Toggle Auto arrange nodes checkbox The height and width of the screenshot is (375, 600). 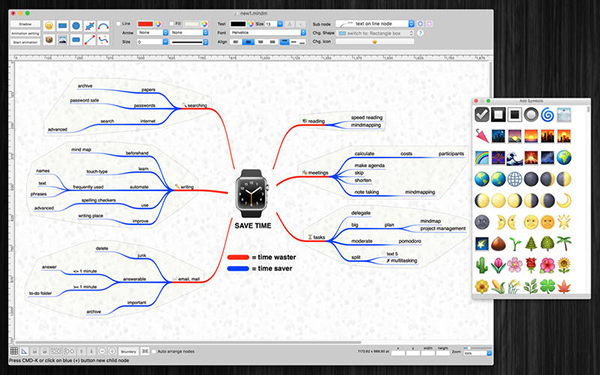pyautogui.click(x=154, y=351)
